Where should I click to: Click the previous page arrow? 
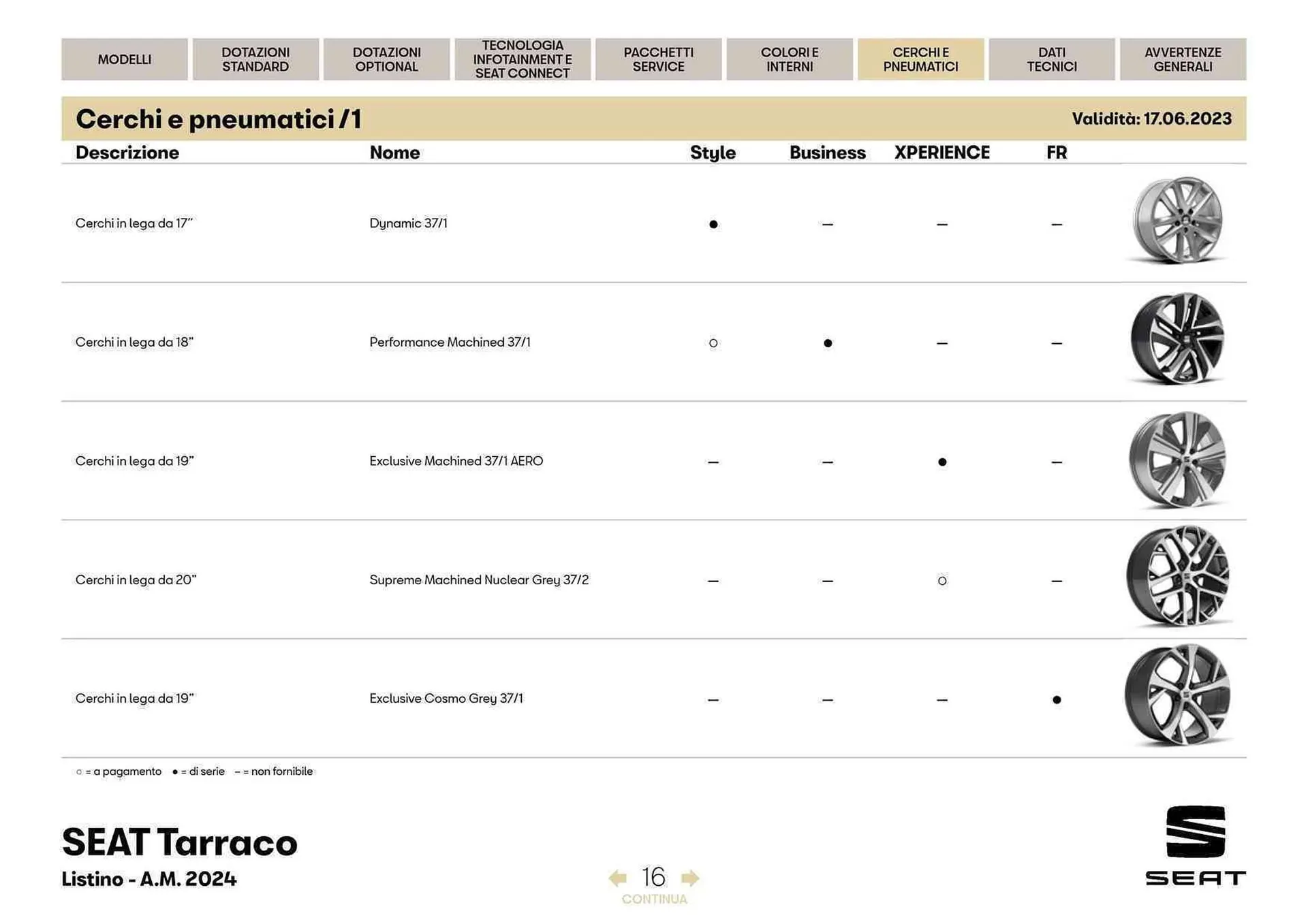coord(618,878)
